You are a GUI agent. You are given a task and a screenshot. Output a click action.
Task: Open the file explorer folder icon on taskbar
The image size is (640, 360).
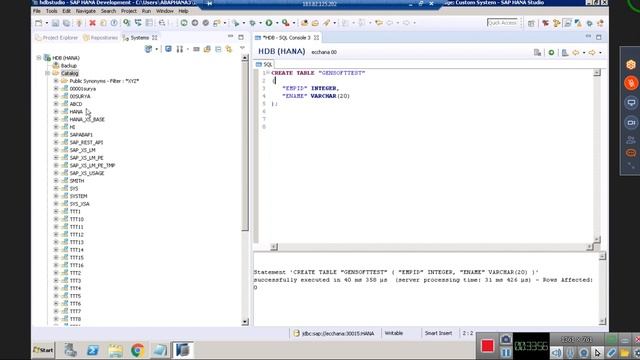(116, 350)
